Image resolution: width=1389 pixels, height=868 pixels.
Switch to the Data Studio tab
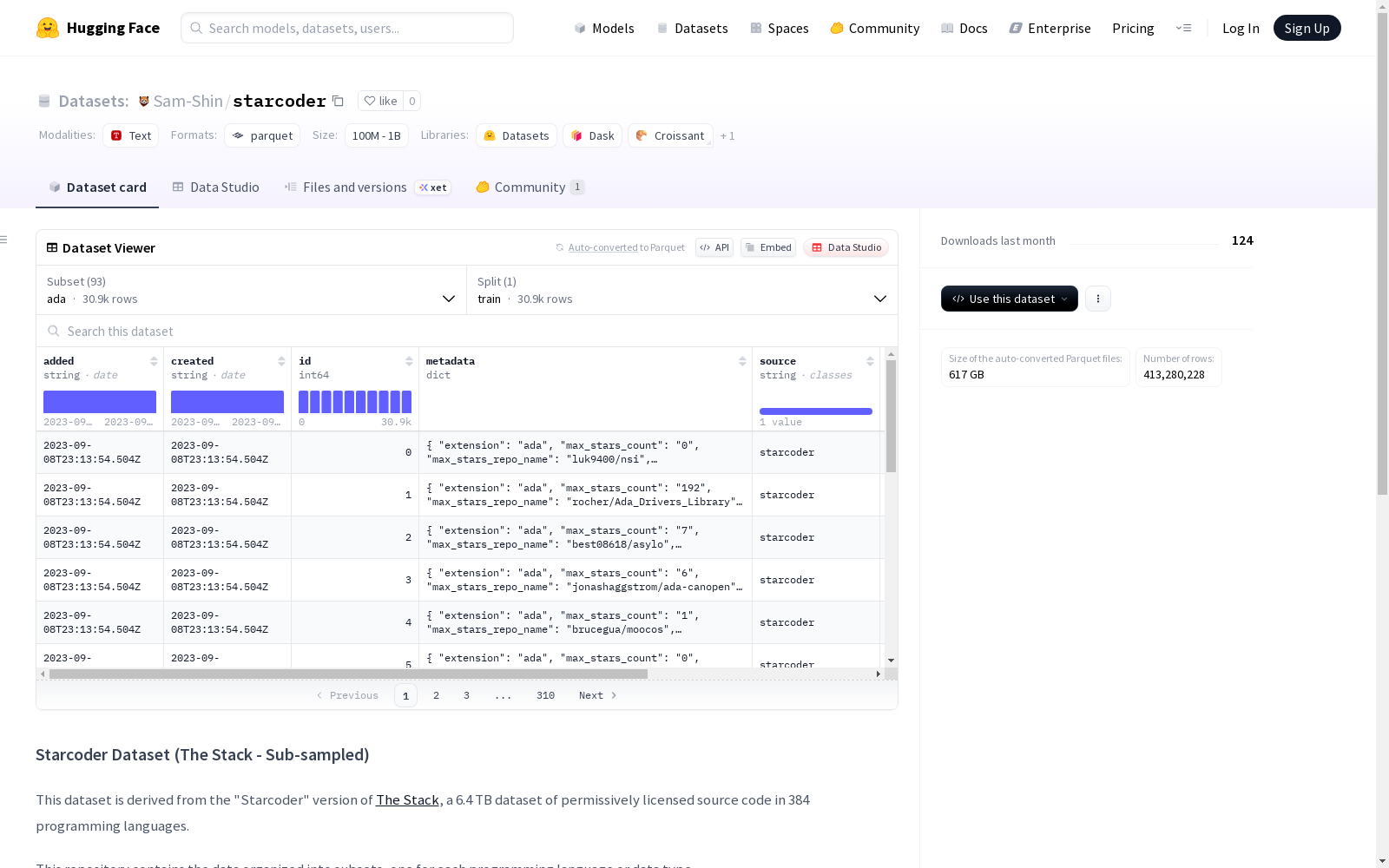(x=216, y=187)
